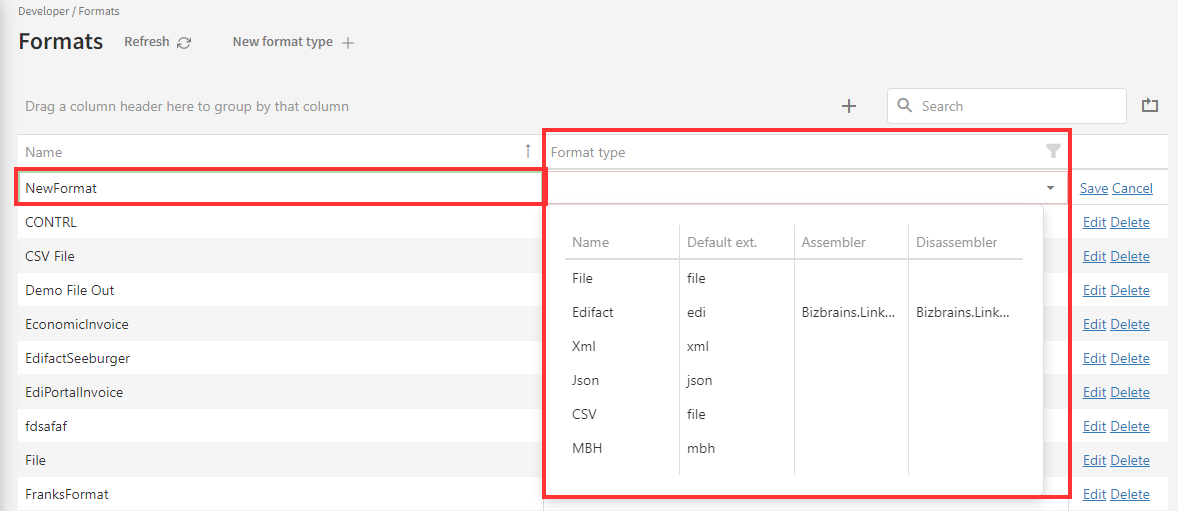The height and width of the screenshot is (511, 1178).
Task: Select Xml format type row
Action: (x=585, y=346)
